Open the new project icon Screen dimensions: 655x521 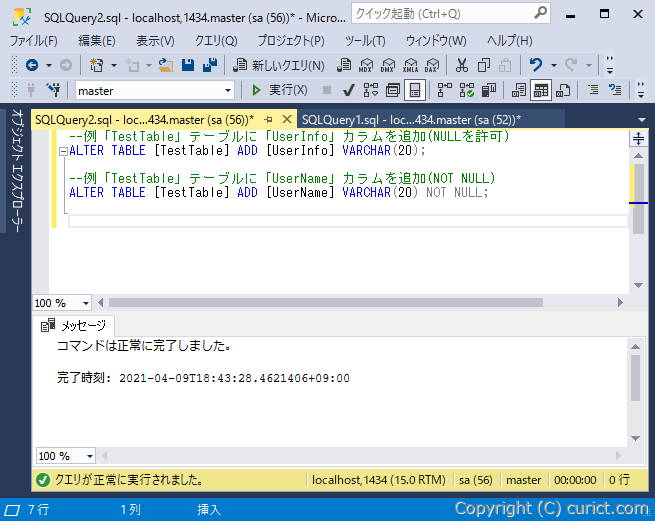point(97,65)
